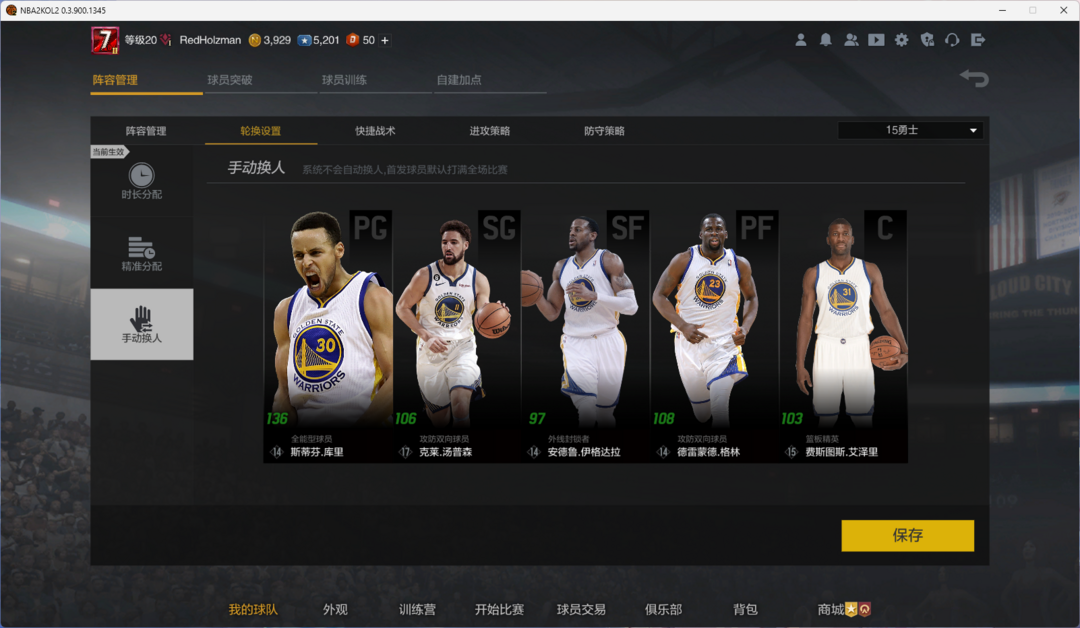Select the PG card 斯蒂芬.库里
The width and height of the screenshot is (1080, 628).
(328, 336)
